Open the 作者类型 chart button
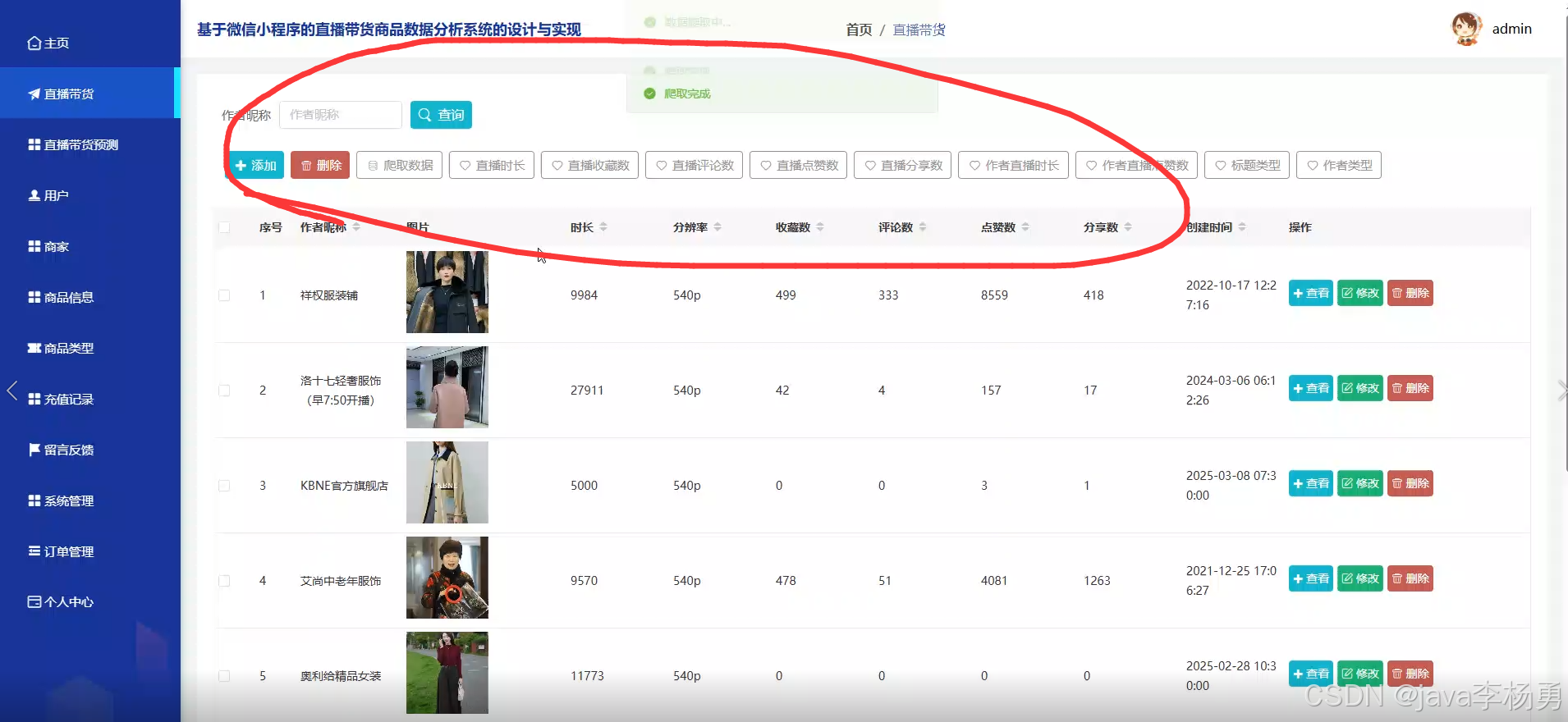 1339,165
